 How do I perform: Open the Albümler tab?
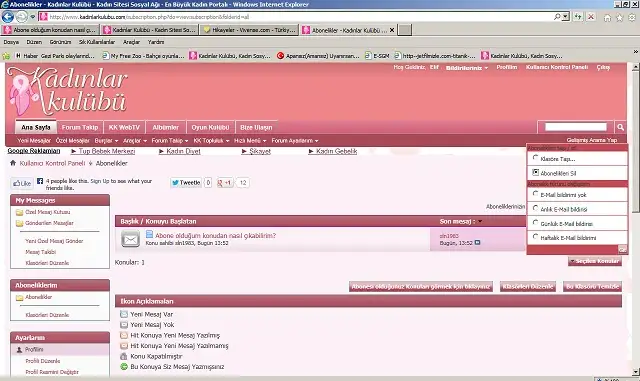166,127
